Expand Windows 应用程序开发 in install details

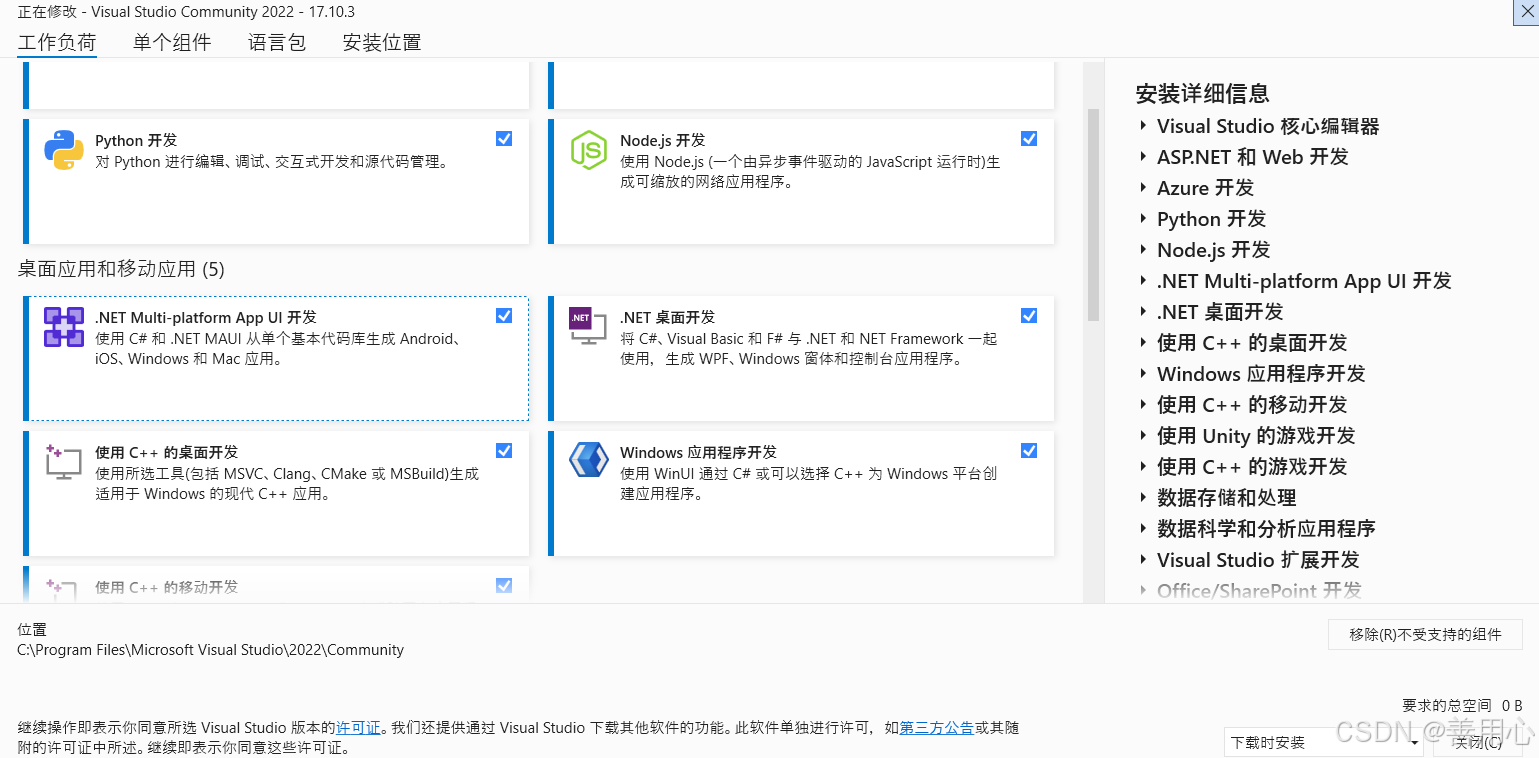[1143, 374]
